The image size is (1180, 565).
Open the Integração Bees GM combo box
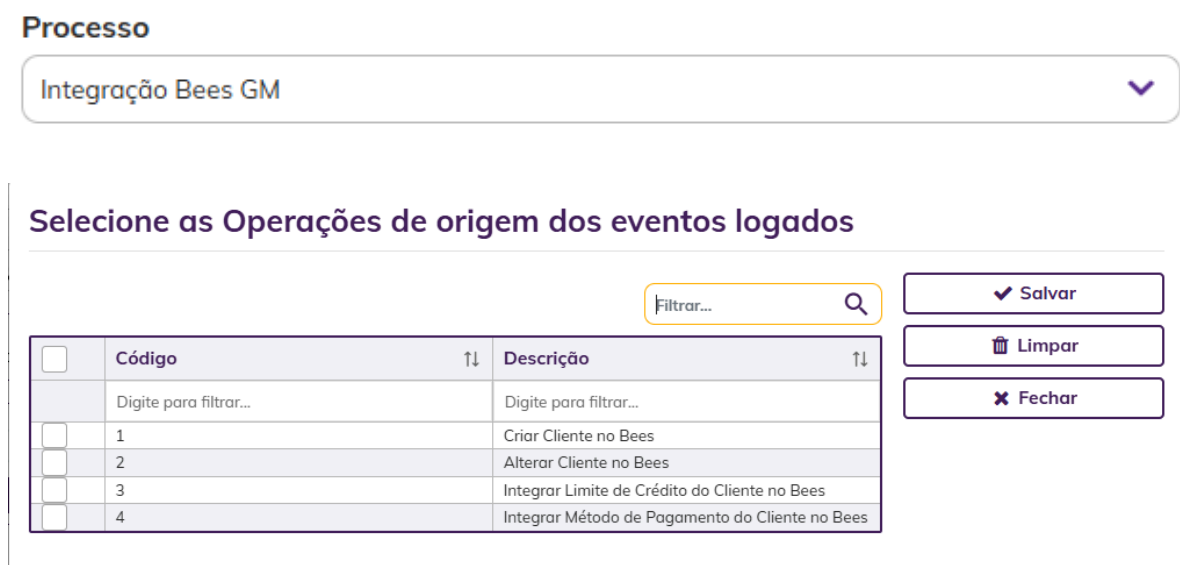600,89
